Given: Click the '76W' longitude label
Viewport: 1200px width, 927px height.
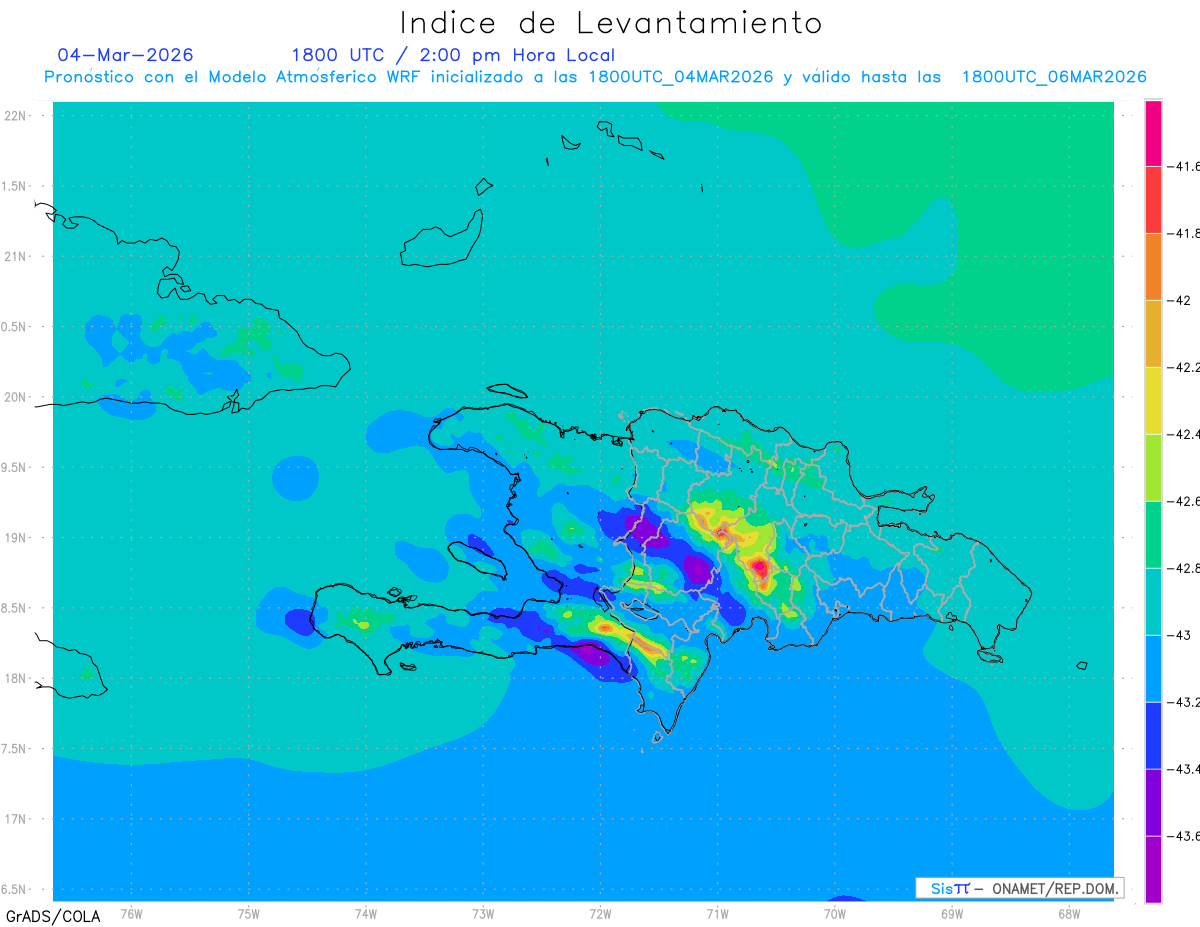Looking at the screenshot, I should click(131, 912).
